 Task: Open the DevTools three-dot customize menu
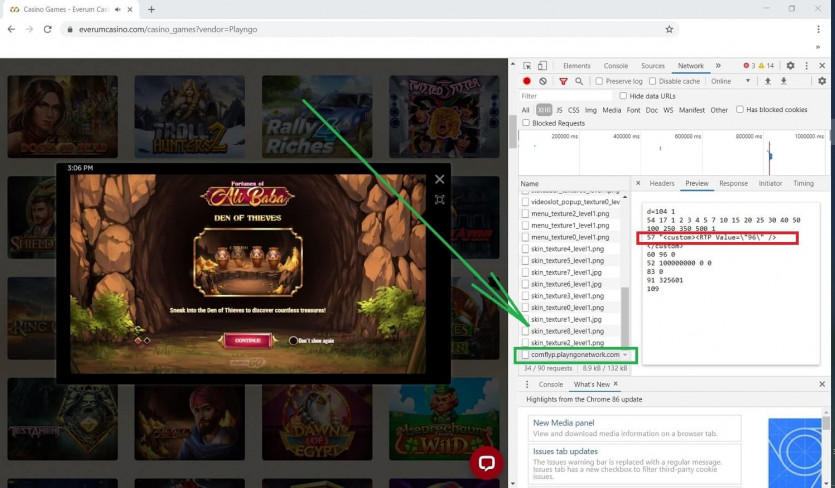tap(806, 66)
